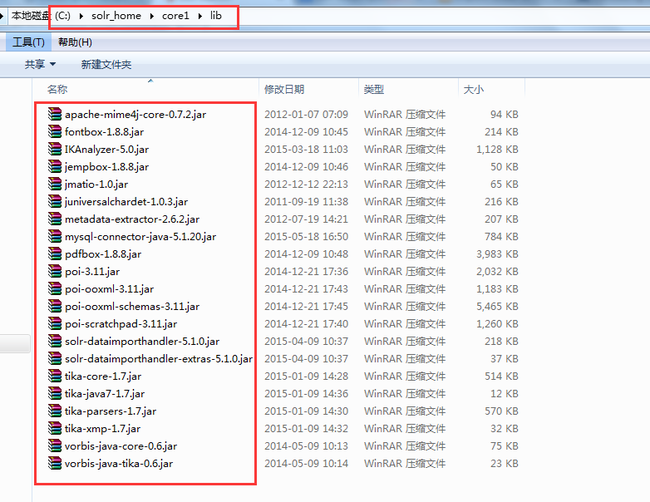
Task: Click the fontbox-1.8.8.jar archive icon
Action: coord(55,131)
